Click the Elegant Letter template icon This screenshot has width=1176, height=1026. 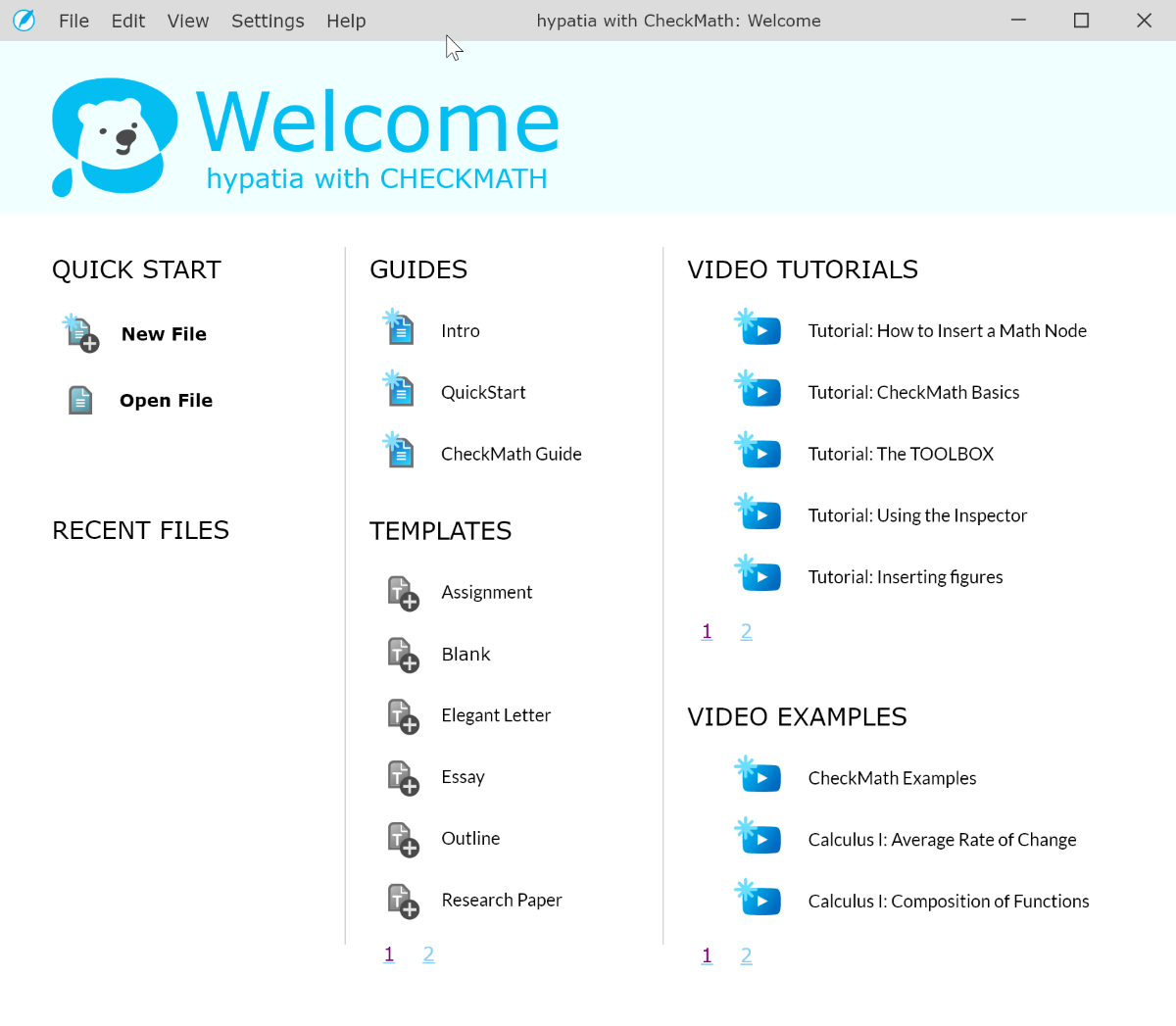(x=403, y=716)
